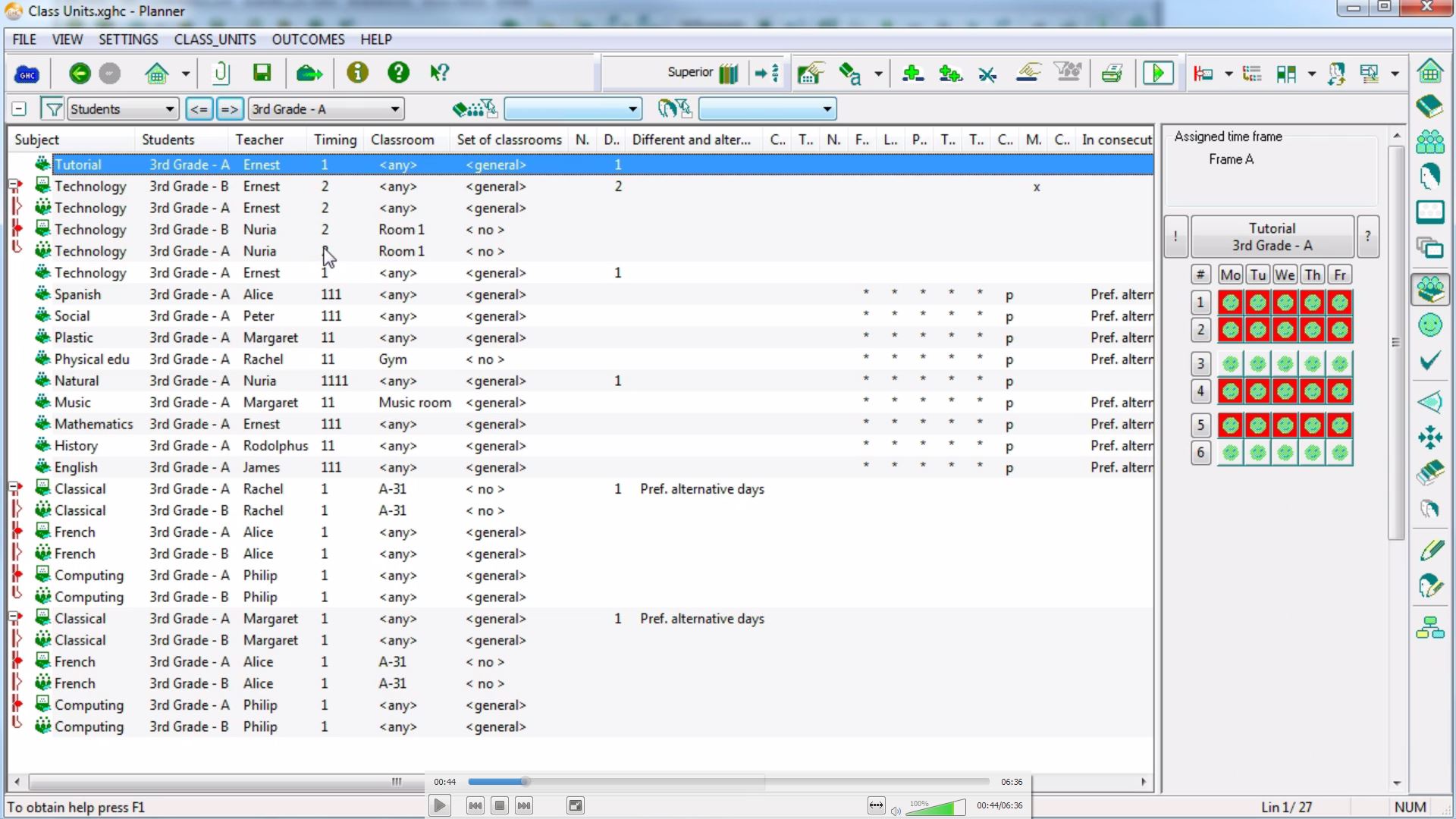Viewport: 1456px width, 819px height.
Task: Start planning with the green play button
Action: (x=1158, y=74)
